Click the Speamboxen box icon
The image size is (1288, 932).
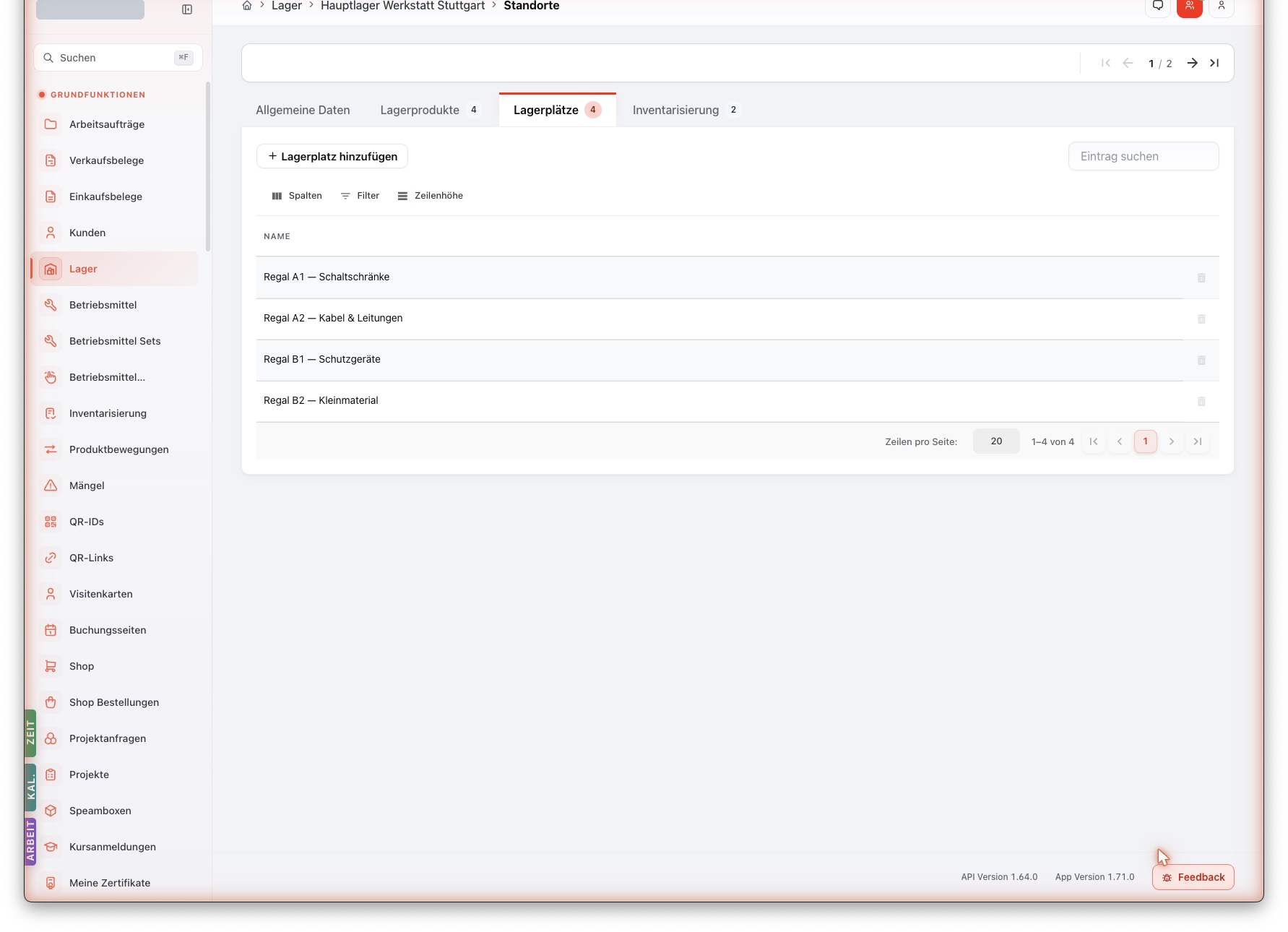pyautogui.click(x=51, y=811)
